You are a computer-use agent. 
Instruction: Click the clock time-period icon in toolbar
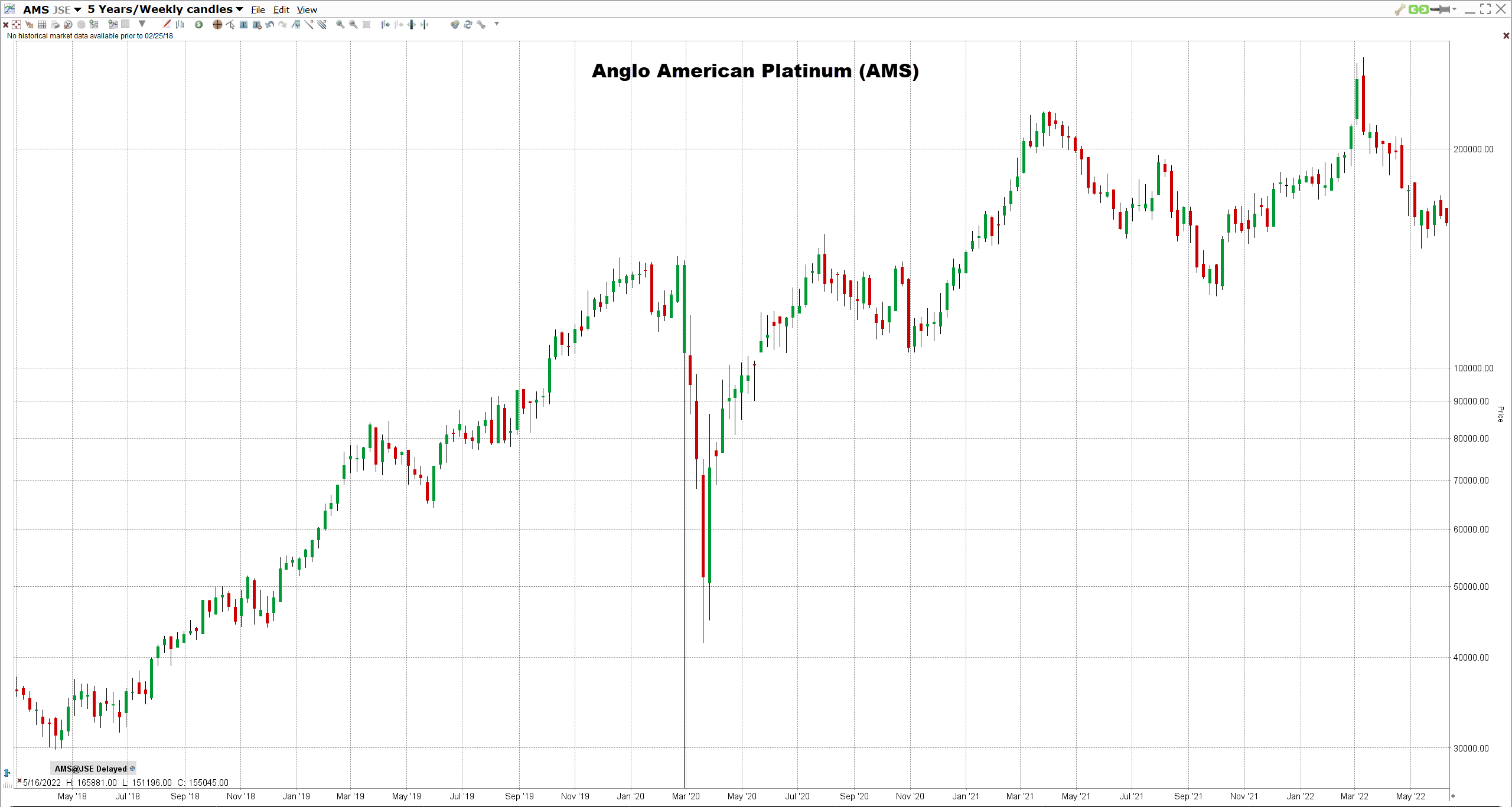coord(68,24)
